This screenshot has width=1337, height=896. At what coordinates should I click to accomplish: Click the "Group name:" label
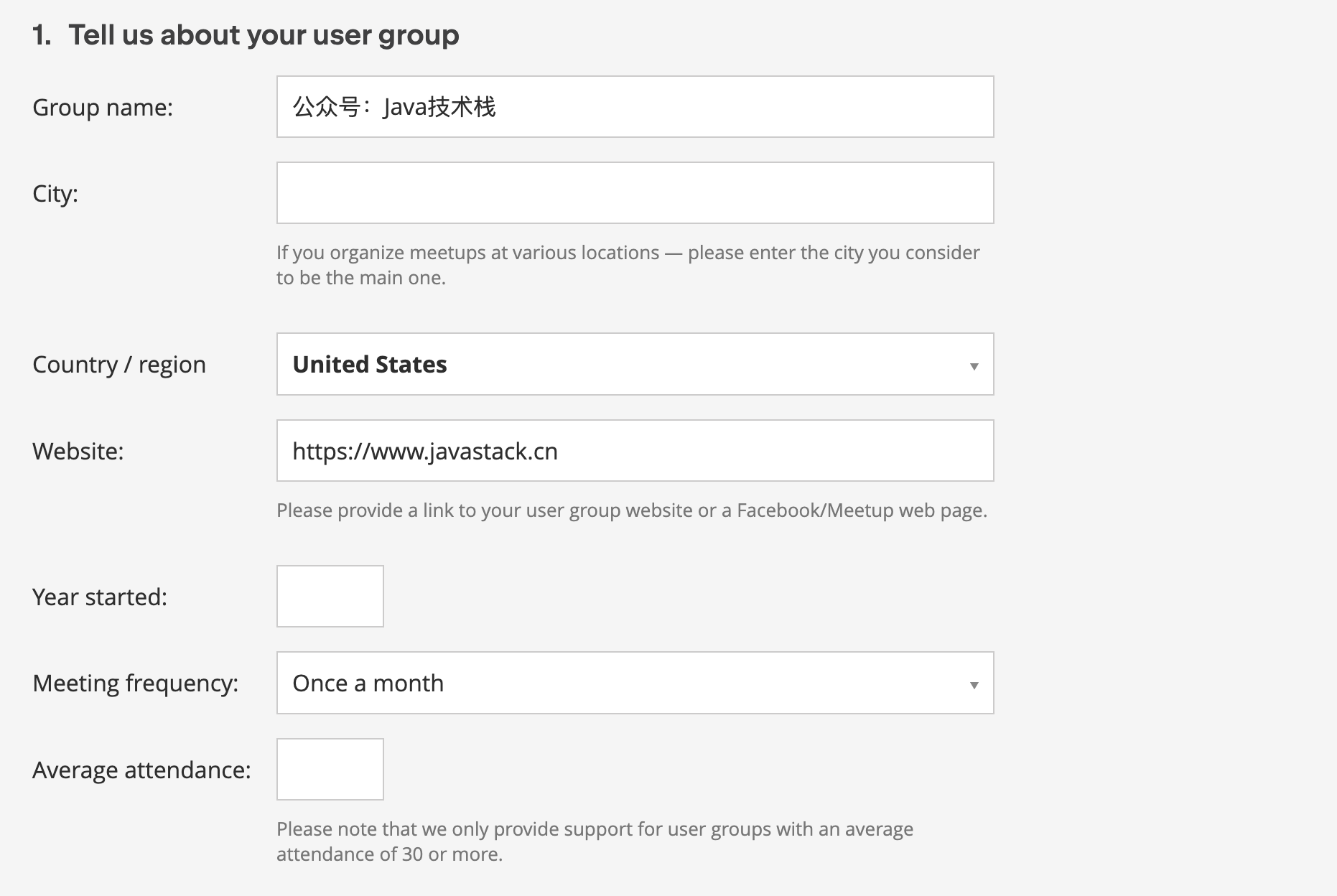pyautogui.click(x=103, y=108)
